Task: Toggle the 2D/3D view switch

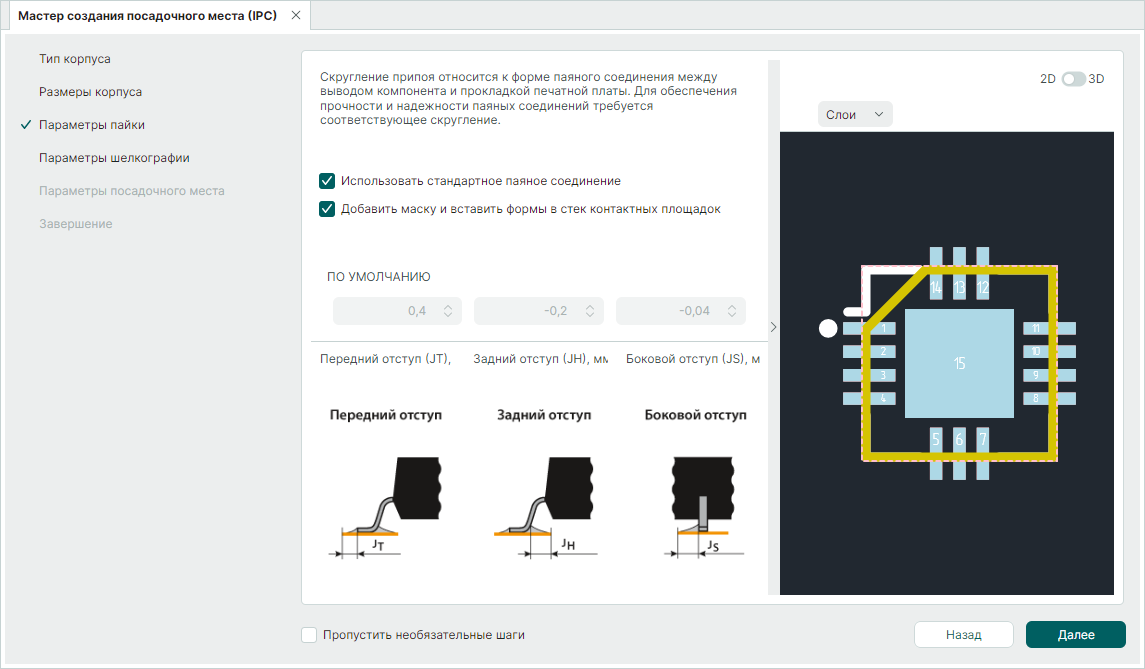Action: pyautogui.click(x=1073, y=79)
